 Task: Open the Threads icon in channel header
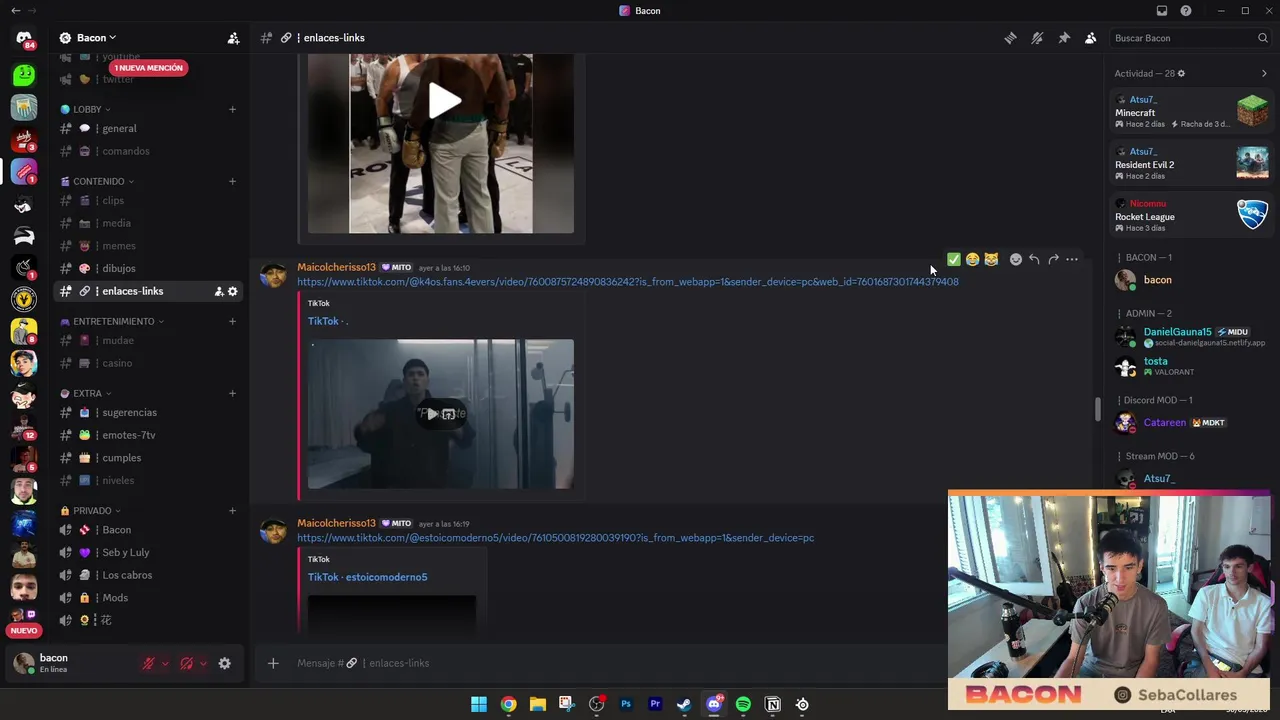pos(1010,38)
